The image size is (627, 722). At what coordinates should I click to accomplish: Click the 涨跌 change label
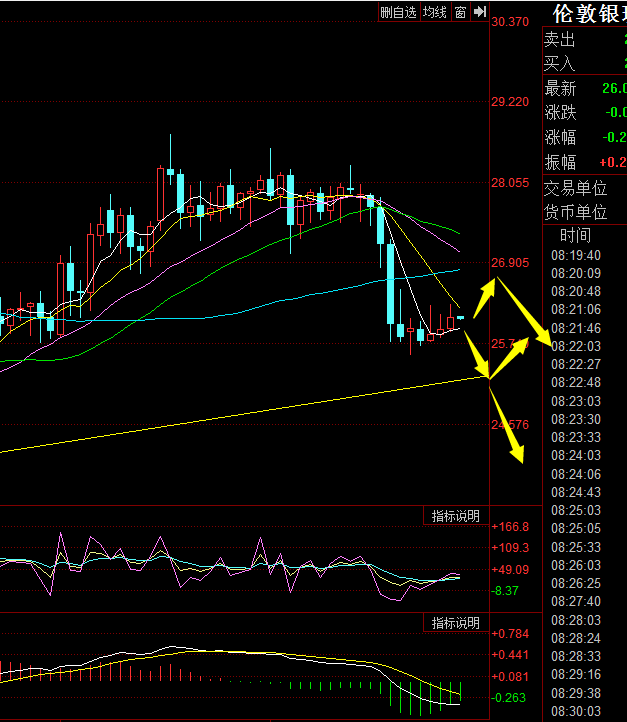point(560,112)
